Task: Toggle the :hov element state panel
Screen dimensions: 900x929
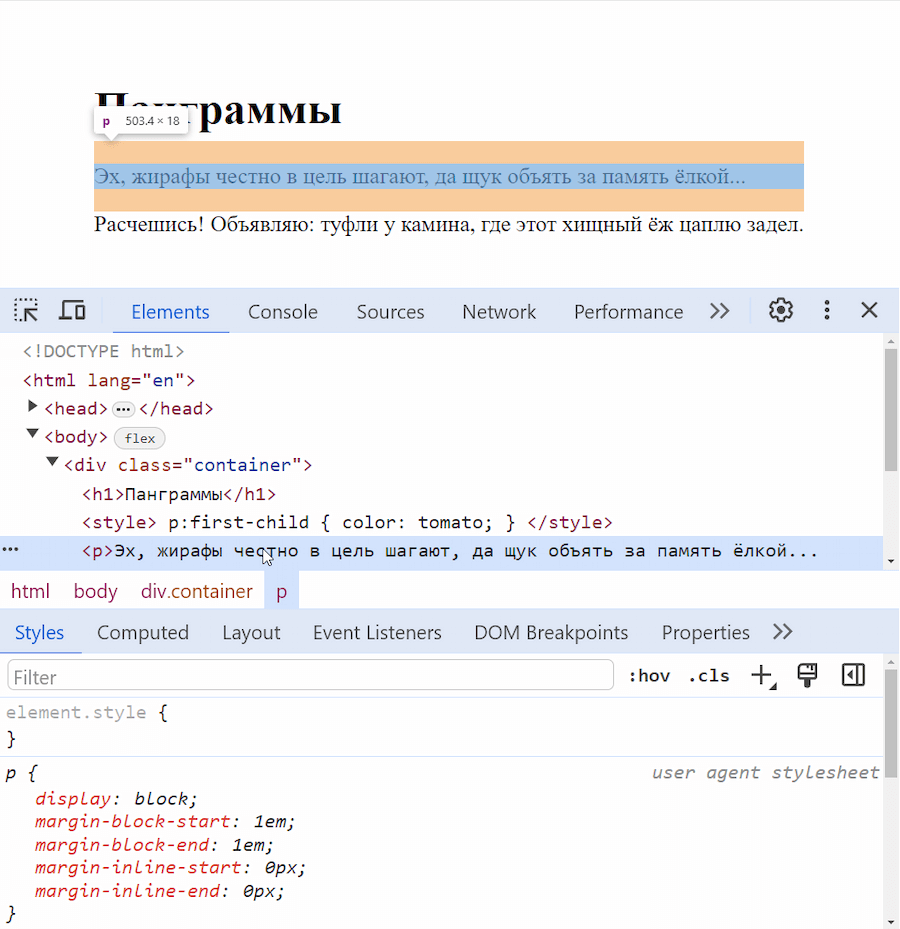Action: (649, 676)
